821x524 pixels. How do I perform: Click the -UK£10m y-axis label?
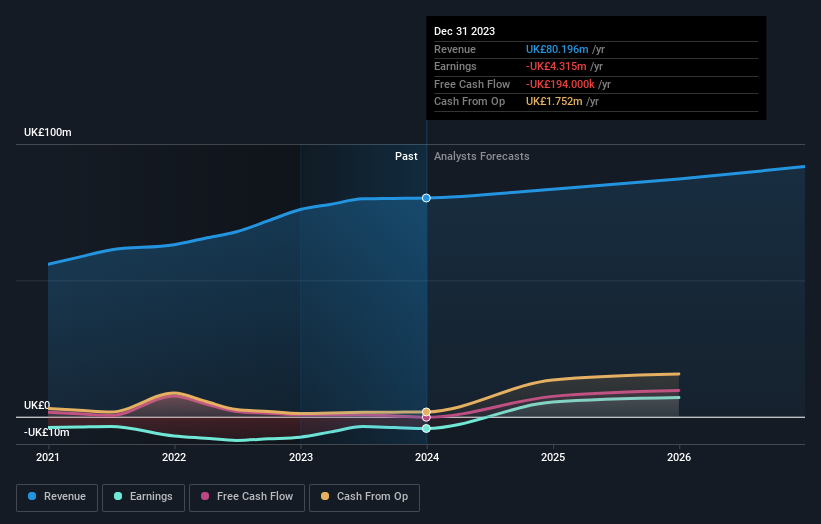coord(47,432)
